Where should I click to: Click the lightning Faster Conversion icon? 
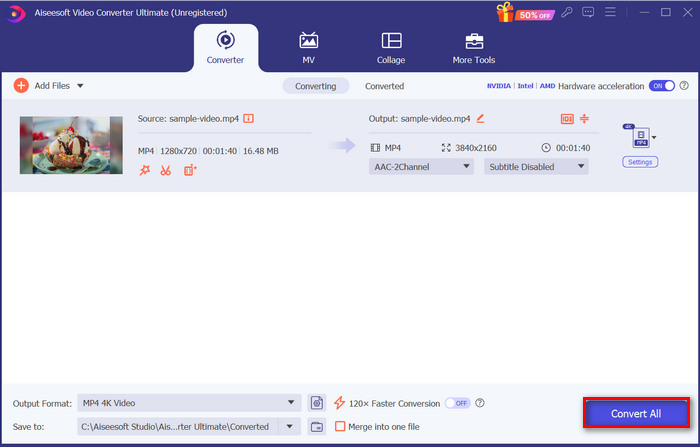[339, 403]
